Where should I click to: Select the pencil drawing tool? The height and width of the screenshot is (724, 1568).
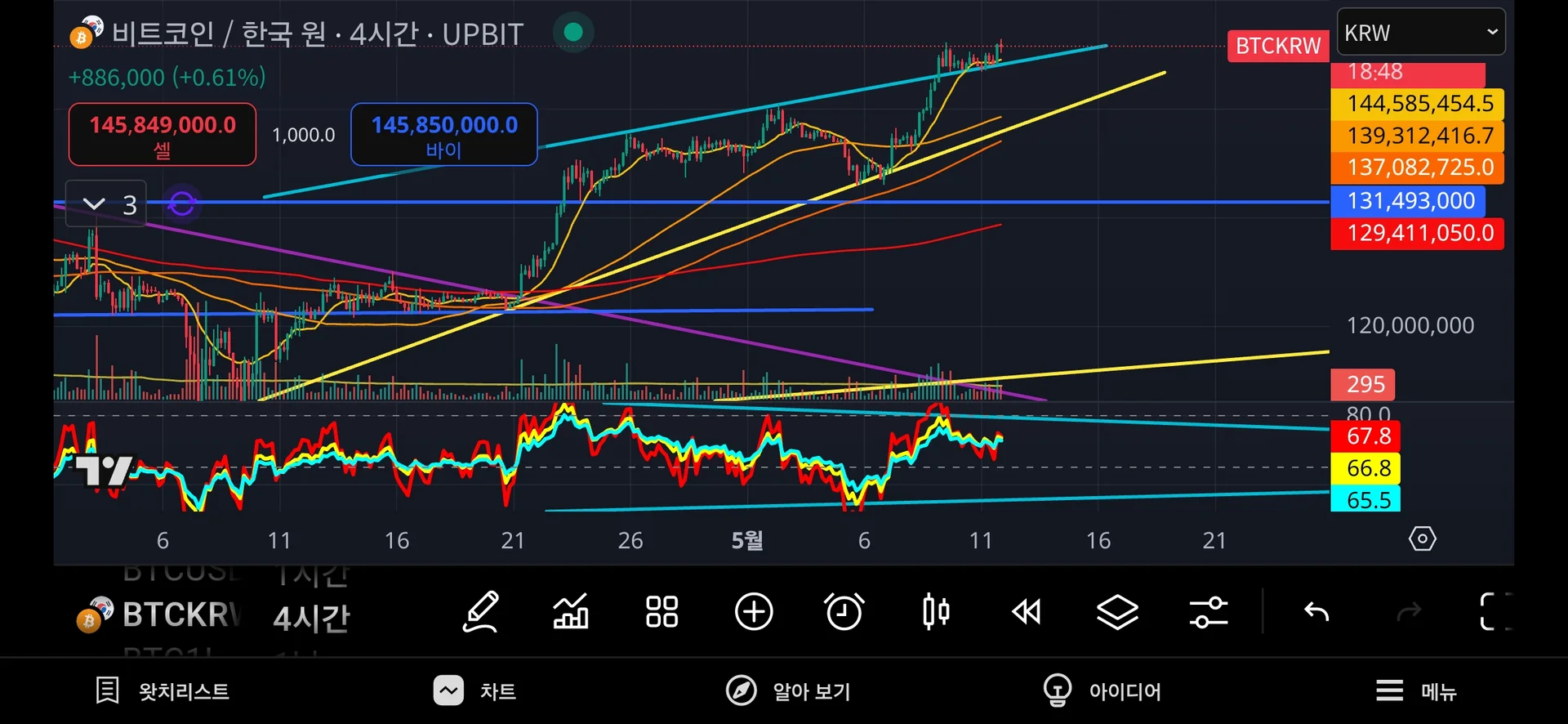point(481,611)
